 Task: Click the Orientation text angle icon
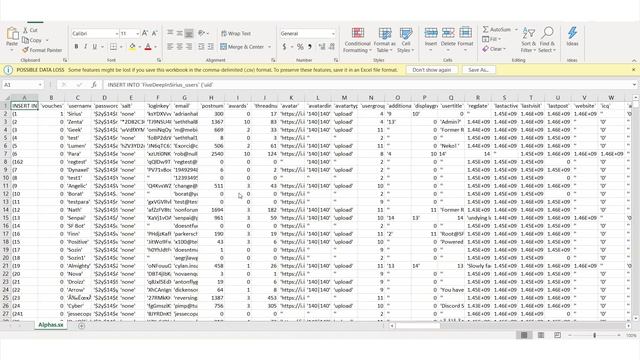[201, 33]
